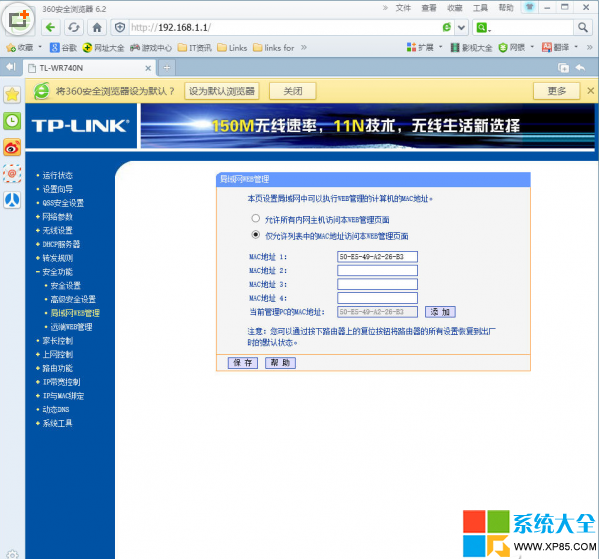Click the browser back arrow button

point(50,28)
